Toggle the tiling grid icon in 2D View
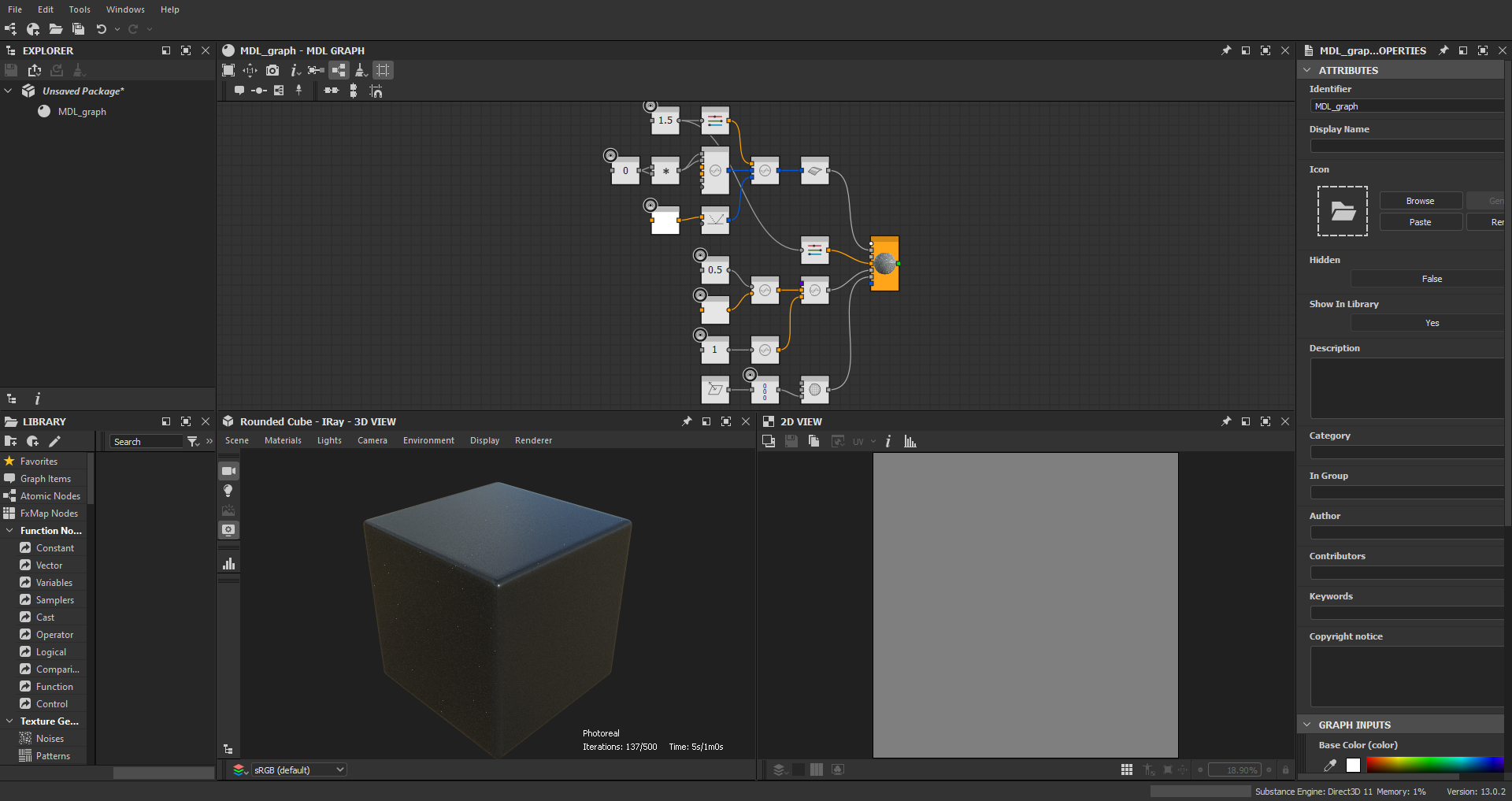The image size is (1512, 801). 1127,769
